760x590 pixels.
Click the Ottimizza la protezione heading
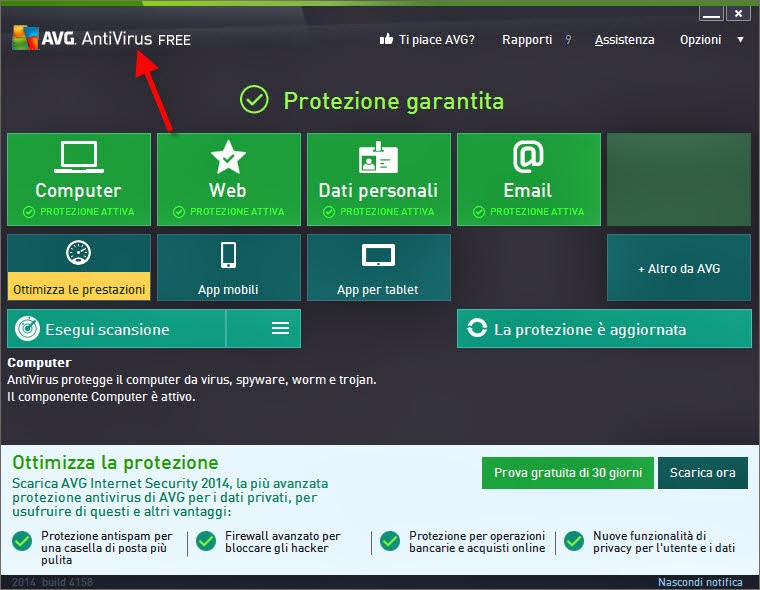tap(115, 462)
